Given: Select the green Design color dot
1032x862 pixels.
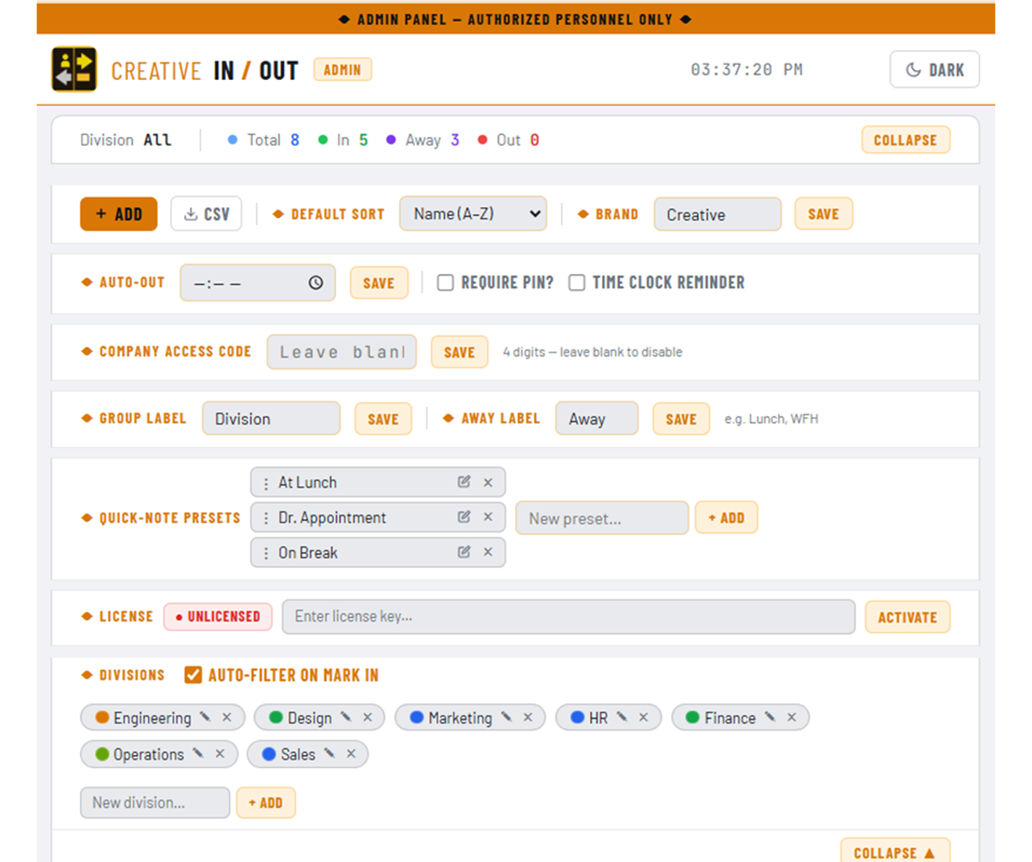Looking at the screenshot, I should click(276, 717).
